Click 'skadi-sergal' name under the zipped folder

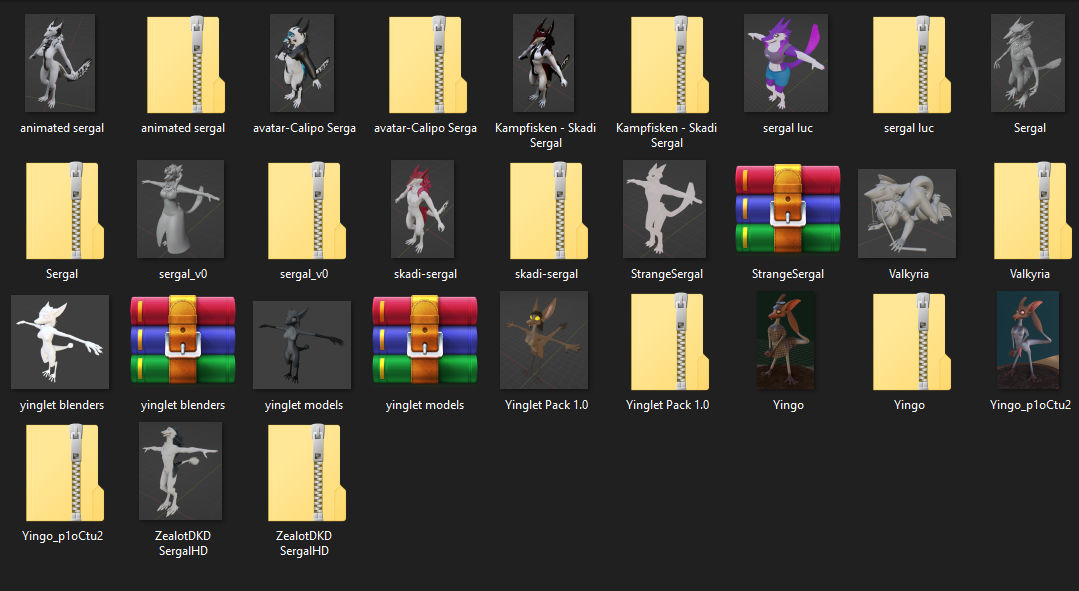[x=546, y=274]
